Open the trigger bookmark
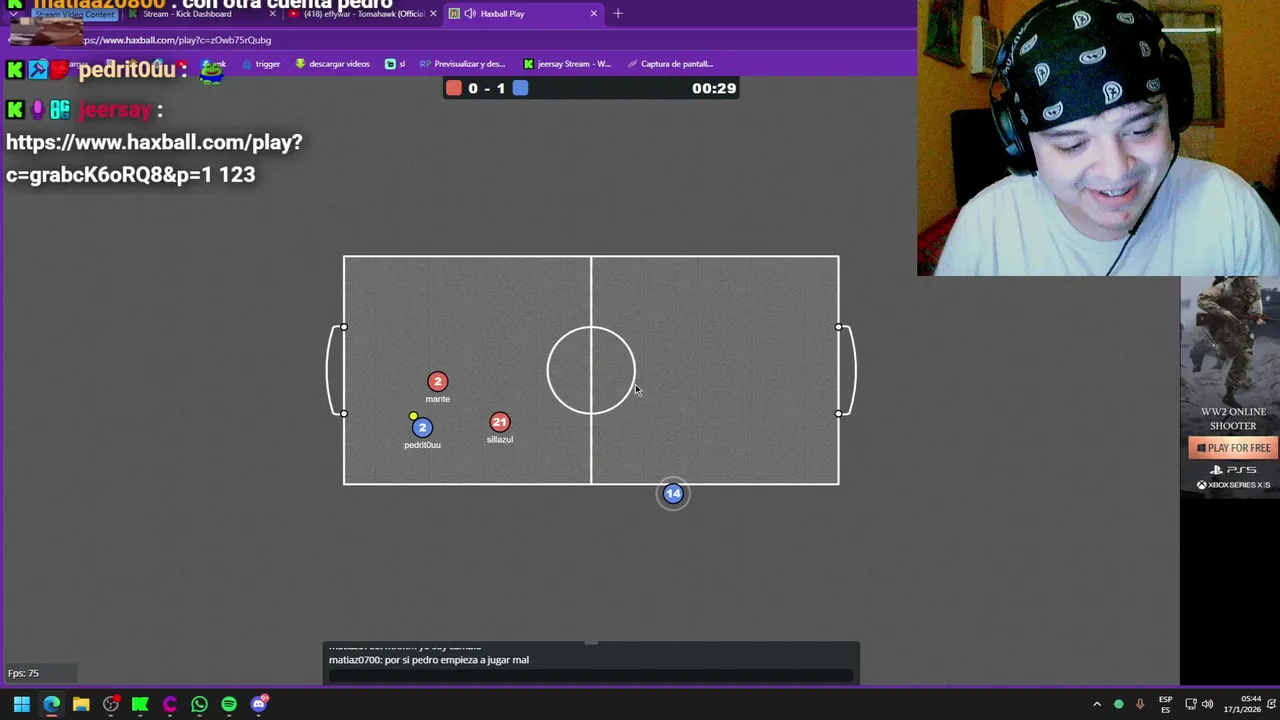 (260, 64)
